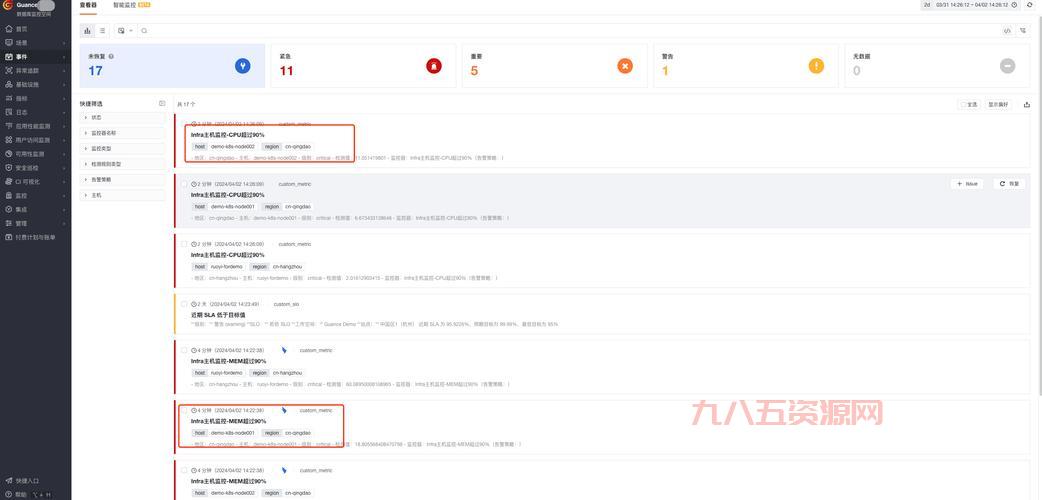Tick the checkbox of the demo-k8s-node001 MEM event
The image size is (1042, 500).
point(184,410)
